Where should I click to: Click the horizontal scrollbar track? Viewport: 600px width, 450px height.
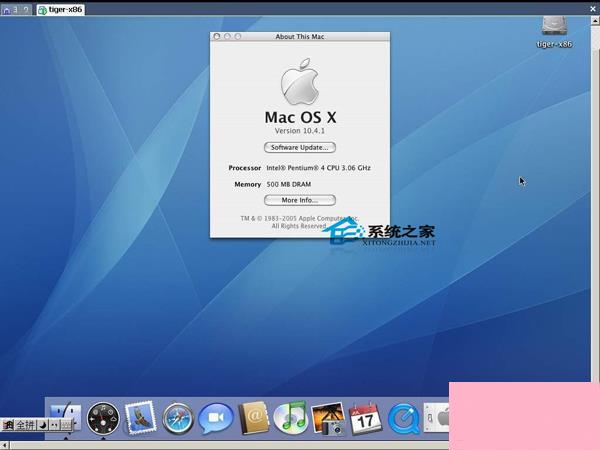(230, 445)
